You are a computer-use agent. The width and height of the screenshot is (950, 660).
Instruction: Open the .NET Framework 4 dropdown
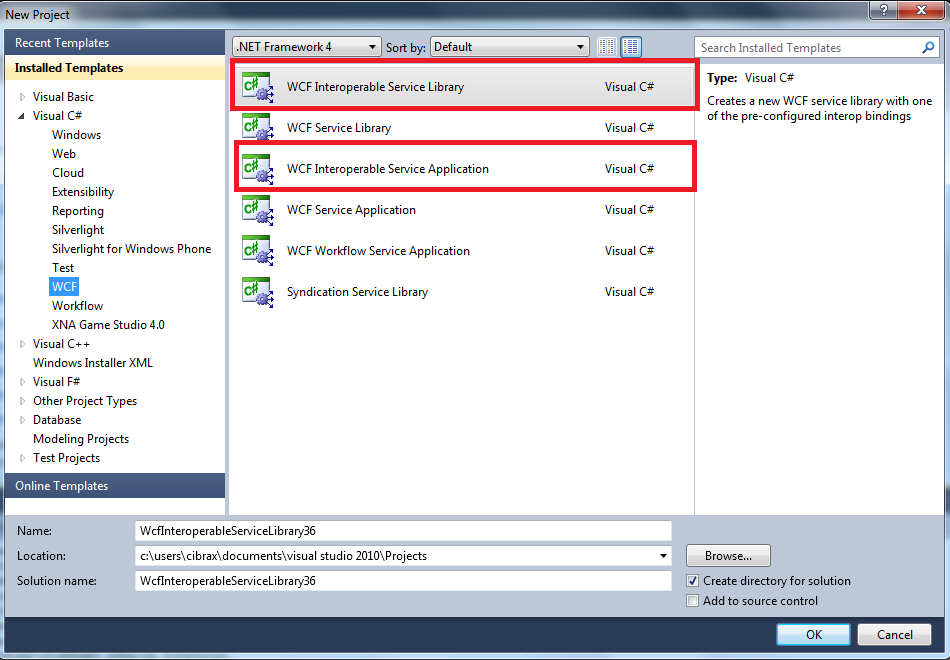click(x=307, y=47)
